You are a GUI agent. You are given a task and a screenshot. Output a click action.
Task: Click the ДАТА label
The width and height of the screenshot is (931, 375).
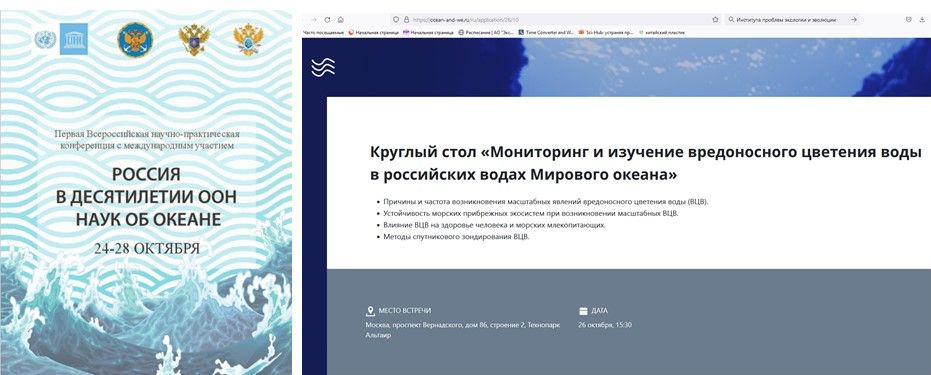click(x=599, y=311)
